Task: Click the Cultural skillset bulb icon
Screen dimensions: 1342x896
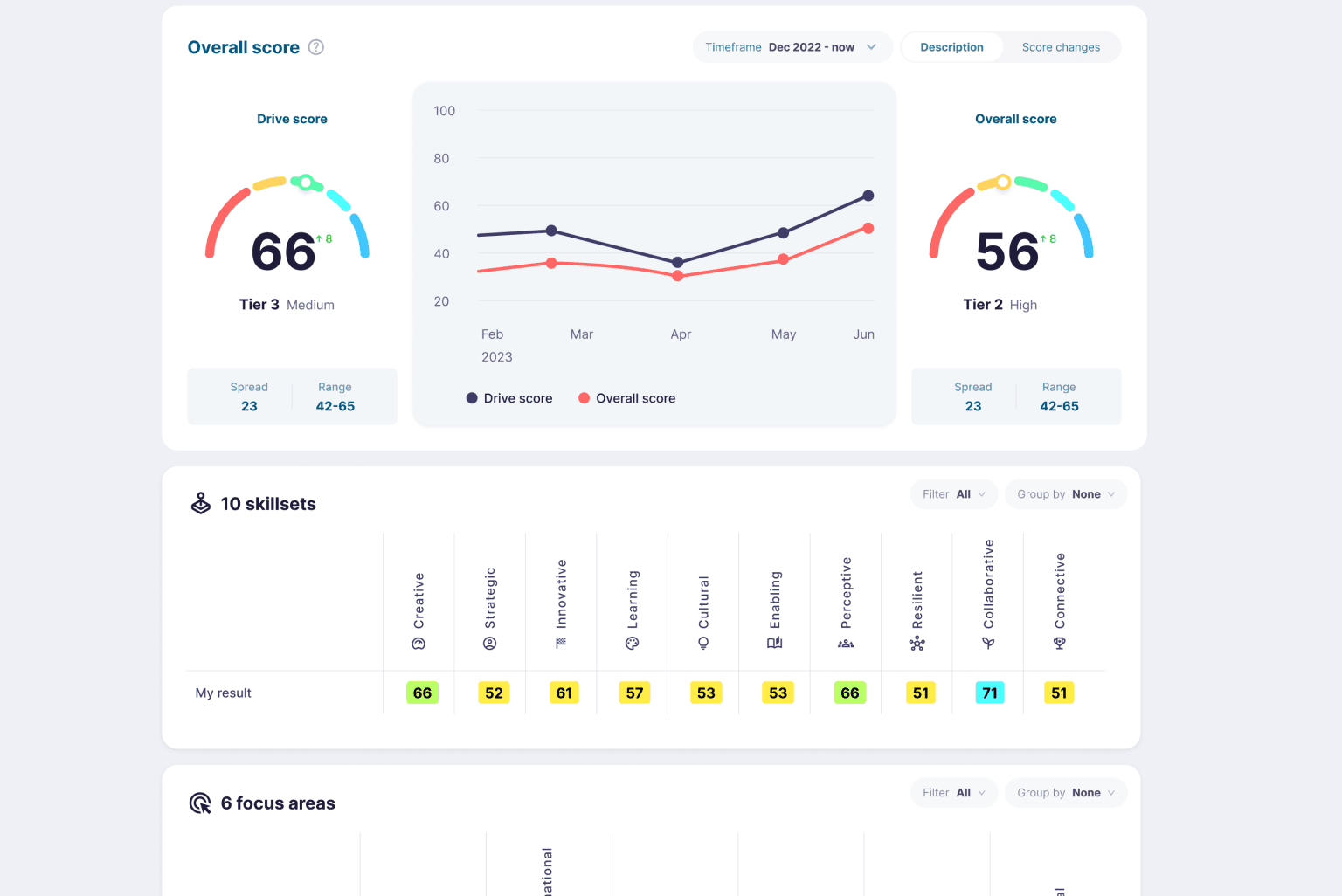Action: click(703, 644)
